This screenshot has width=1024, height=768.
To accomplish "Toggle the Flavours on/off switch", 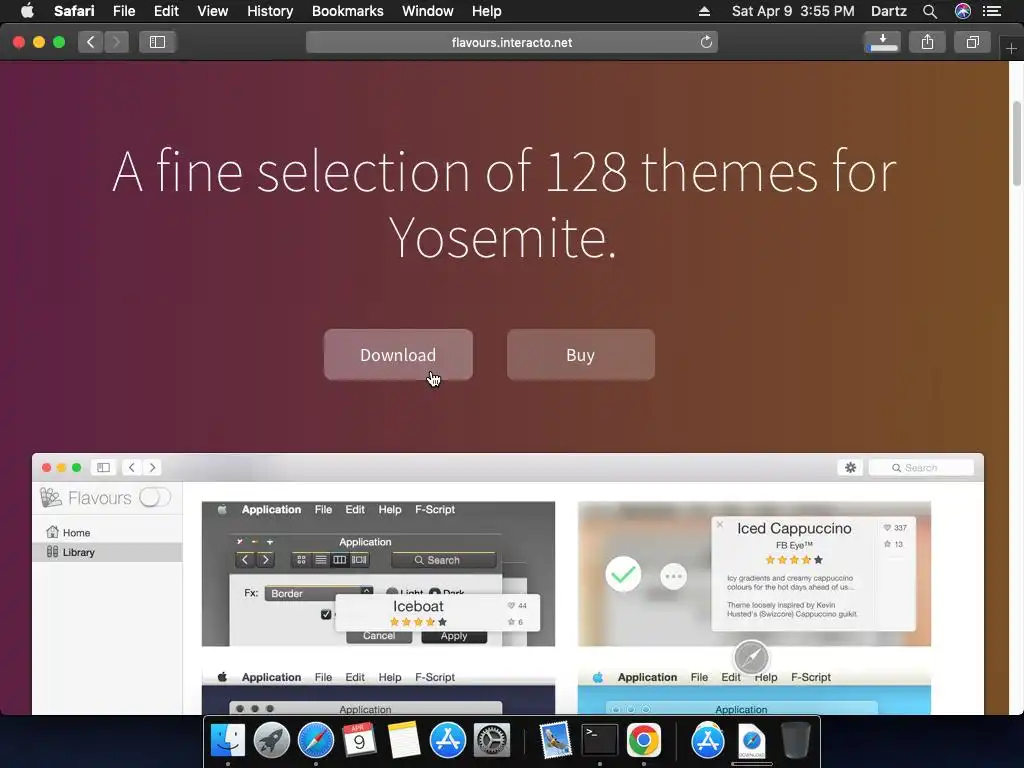I will point(155,498).
